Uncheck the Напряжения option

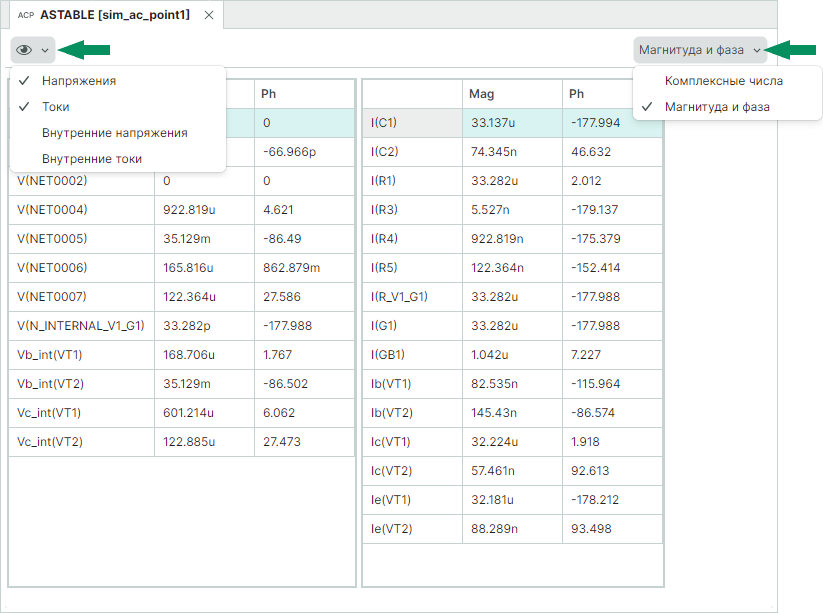(79, 81)
